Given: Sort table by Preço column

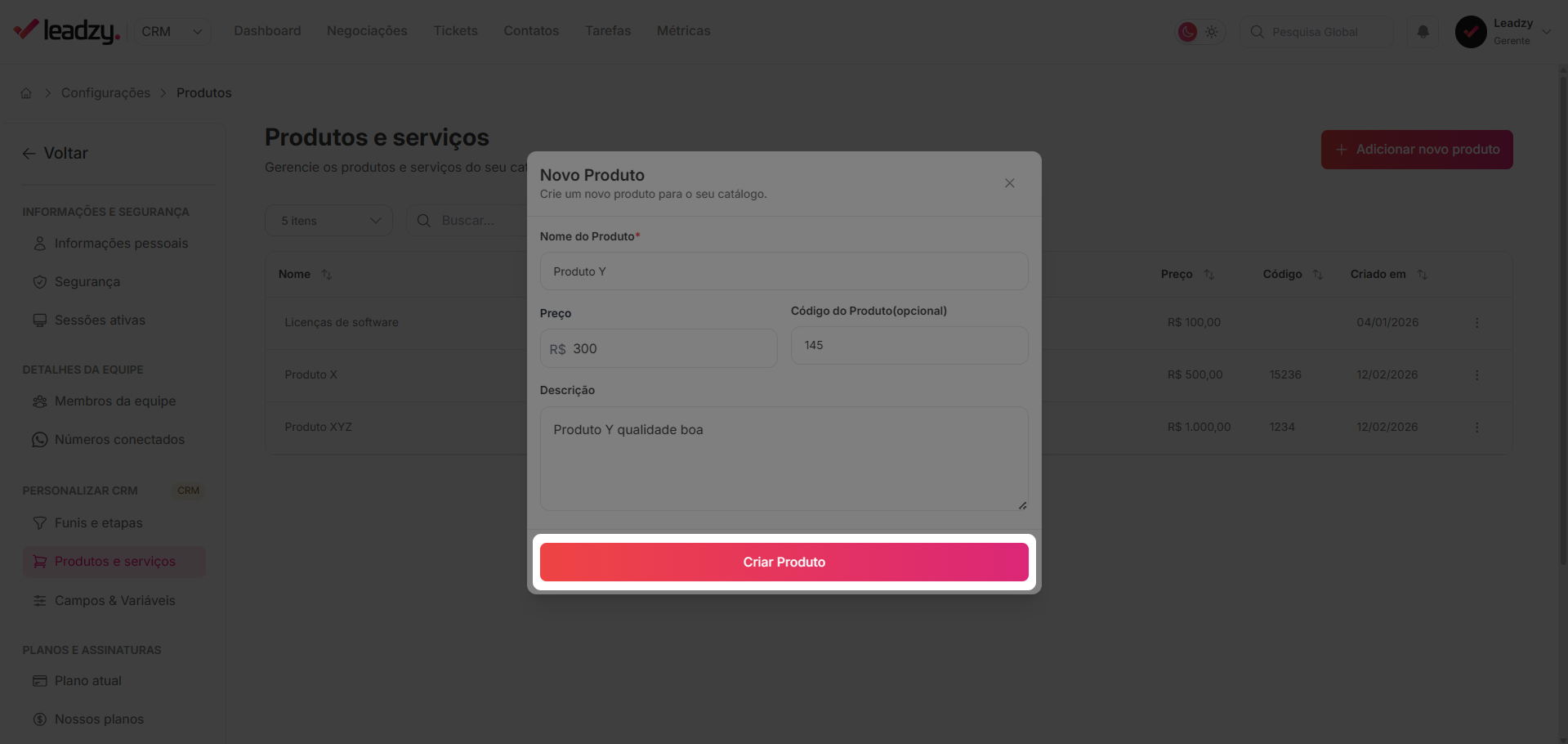Looking at the screenshot, I should point(1209,275).
